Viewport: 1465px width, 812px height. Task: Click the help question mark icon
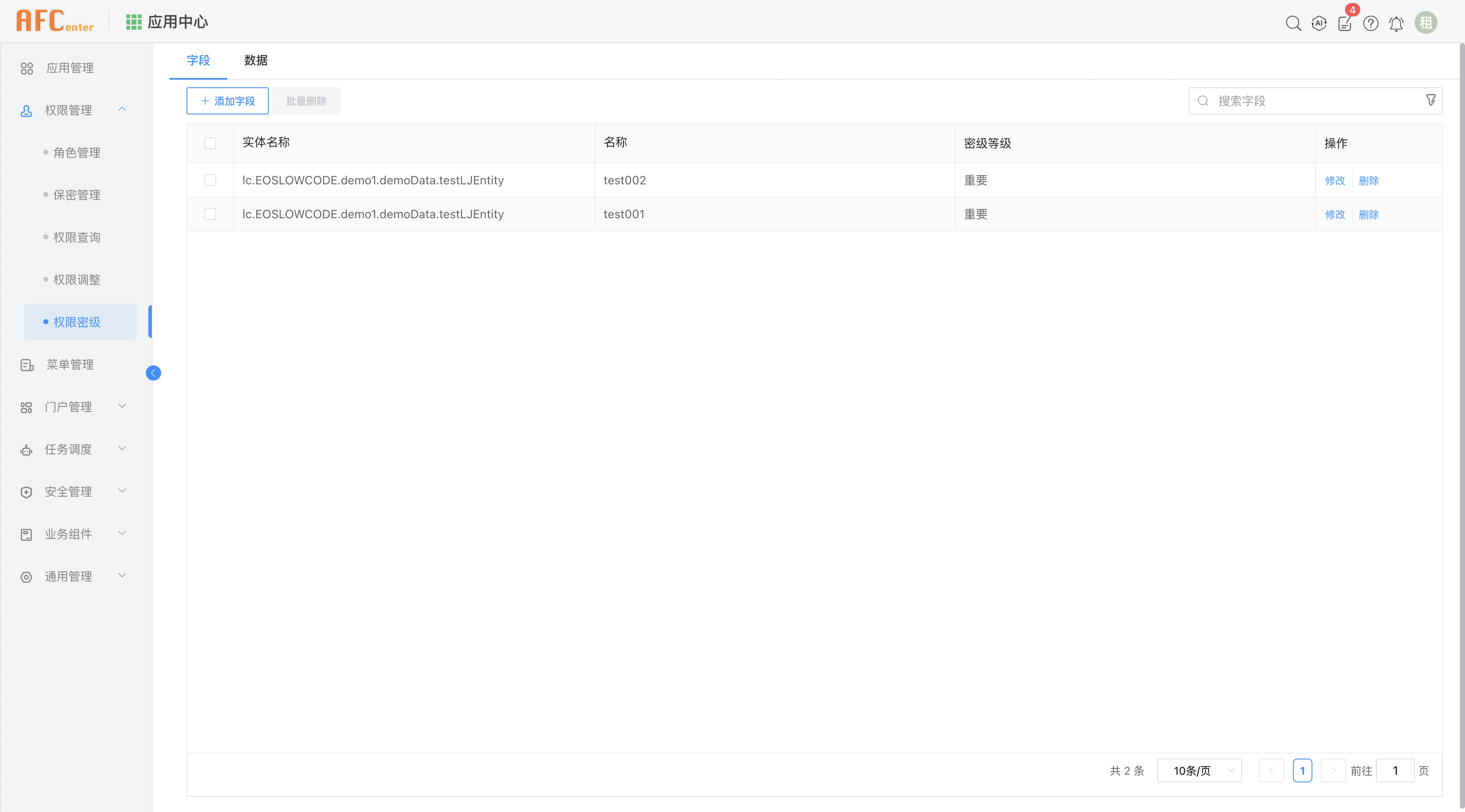(1370, 23)
